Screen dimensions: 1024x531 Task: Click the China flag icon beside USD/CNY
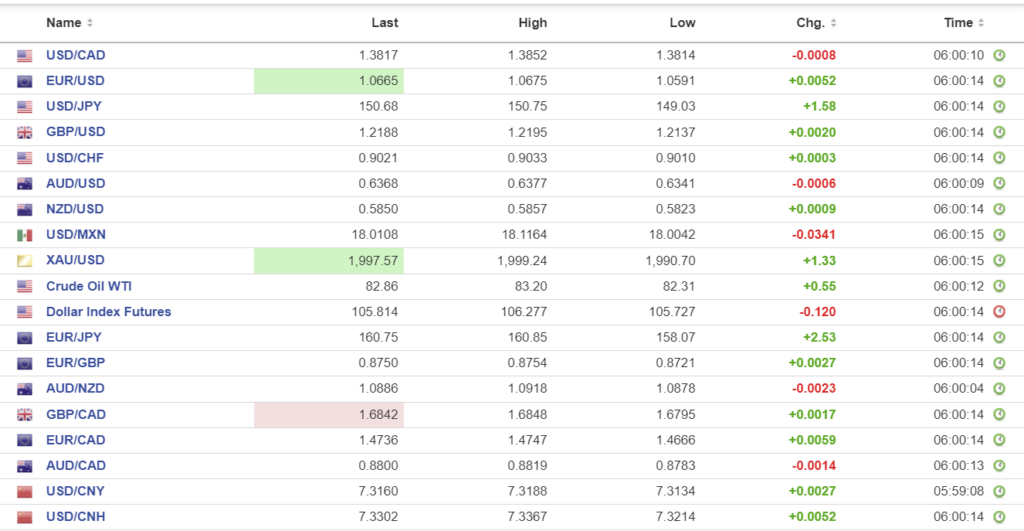coord(25,491)
